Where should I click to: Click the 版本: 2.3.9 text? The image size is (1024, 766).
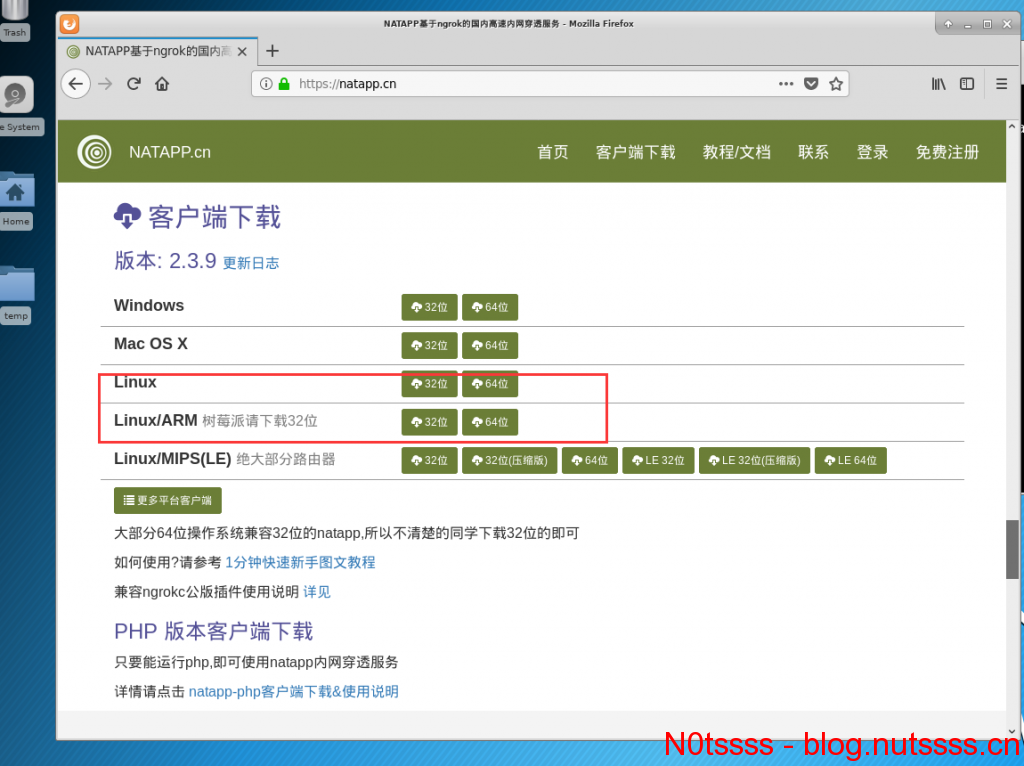[165, 261]
